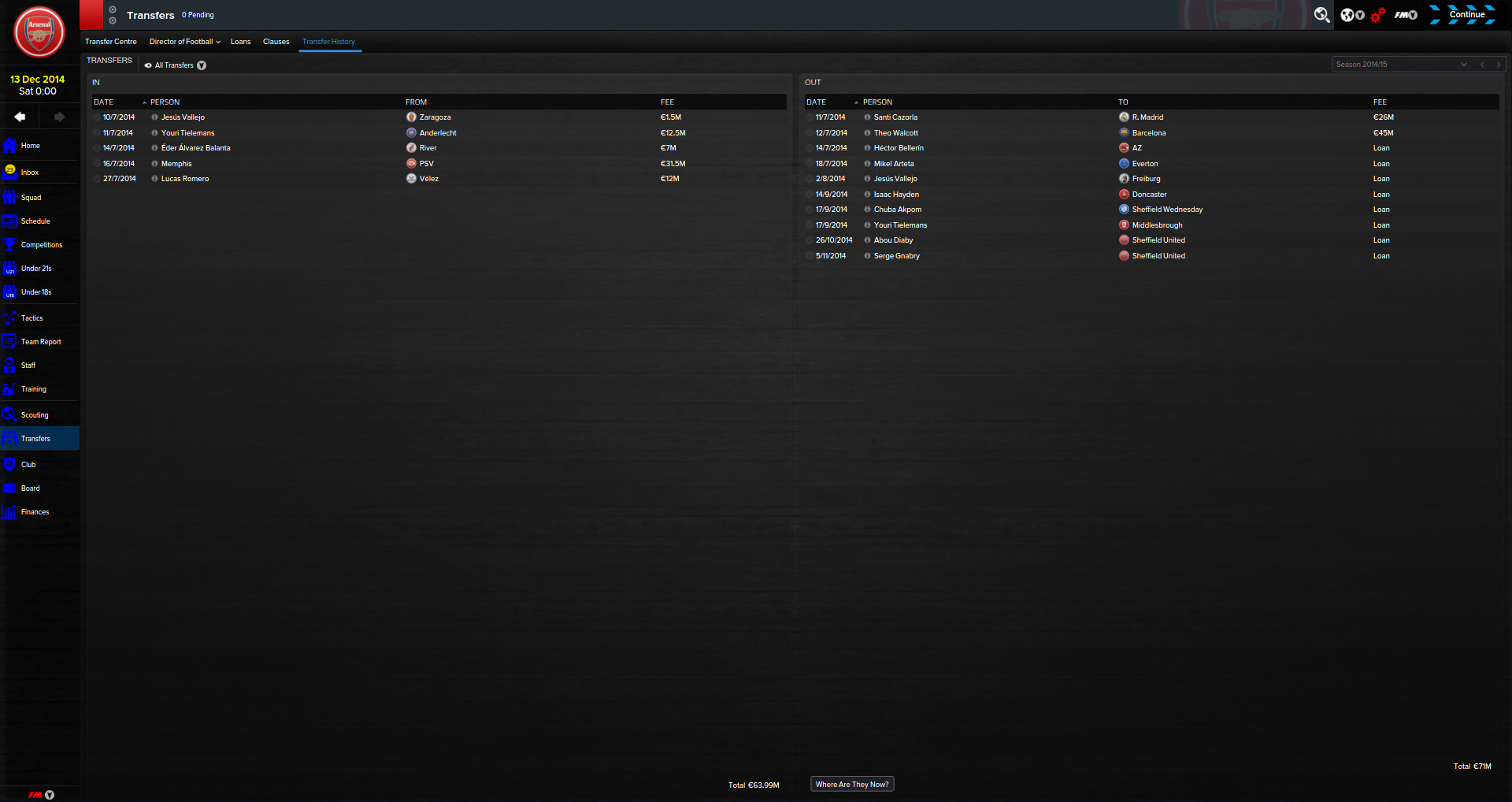Click the R. Madrid club badge
Image resolution: width=1512 pixels, height=802 pixels.
point(1124,117)
